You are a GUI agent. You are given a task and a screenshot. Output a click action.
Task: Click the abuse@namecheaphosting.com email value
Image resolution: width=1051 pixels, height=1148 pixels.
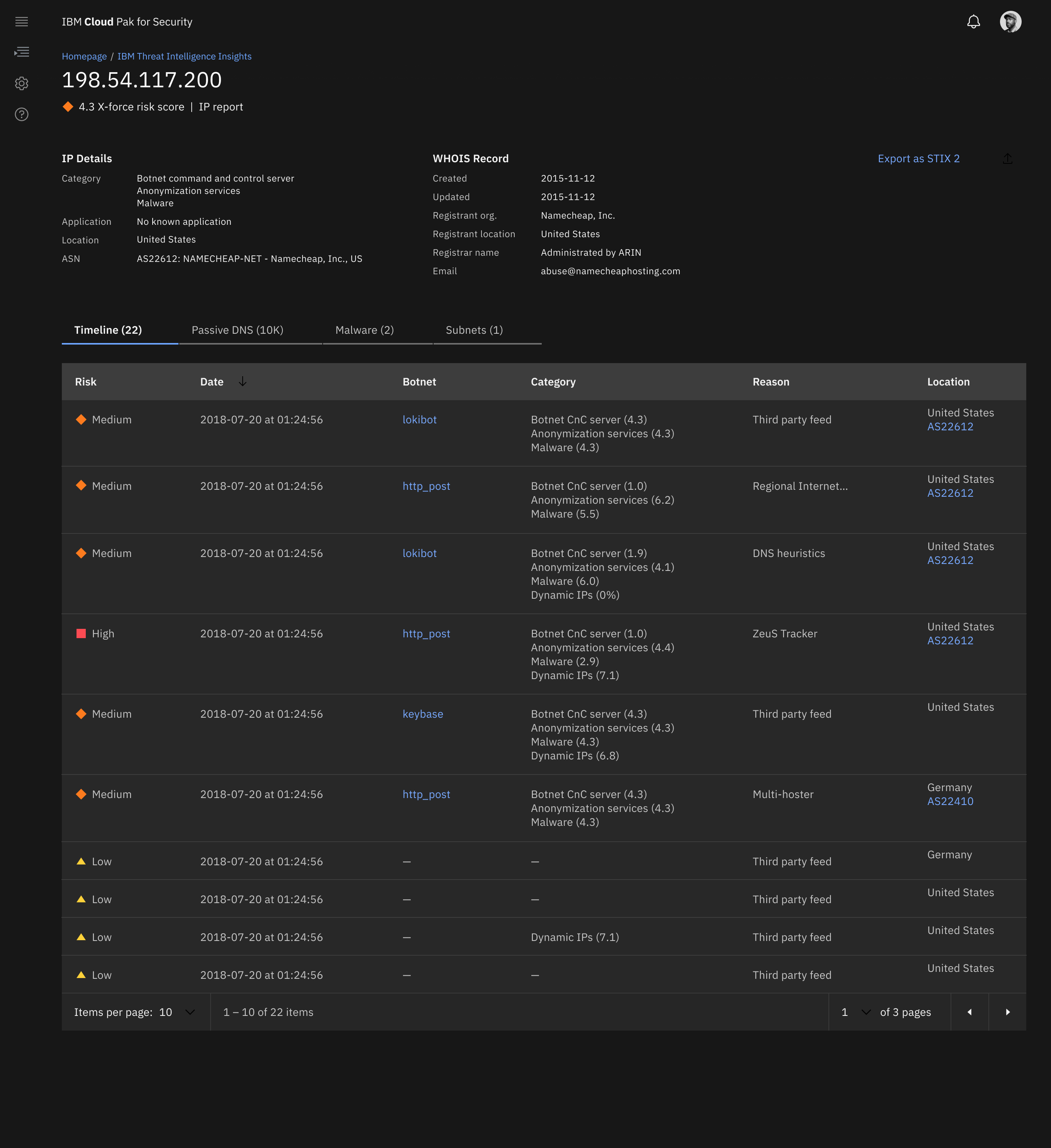(x=610, y=271)
